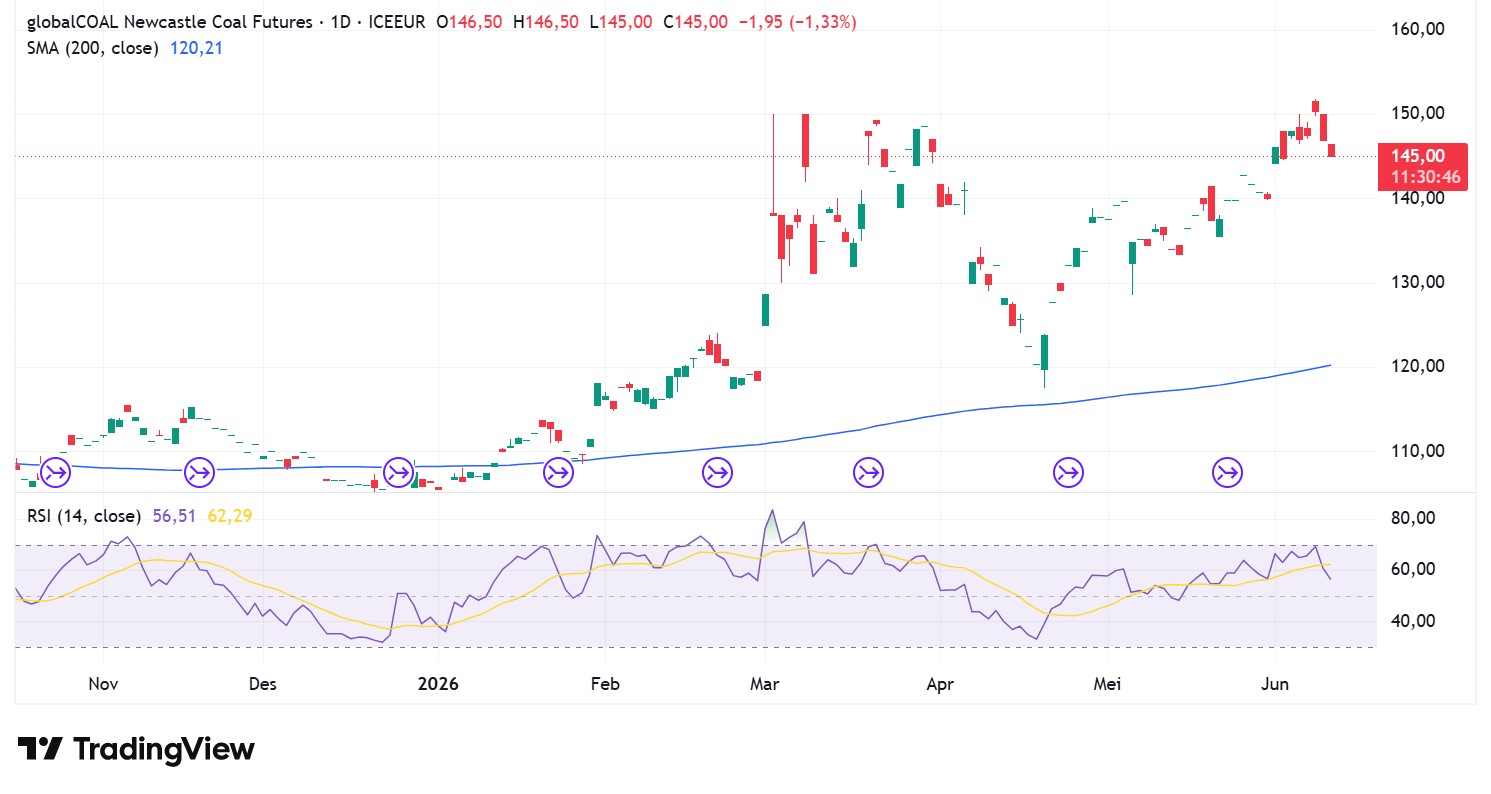This screenshot has height=794, width=1491.
Task: Click the 150,00 price axis label
Action: 1419,114
